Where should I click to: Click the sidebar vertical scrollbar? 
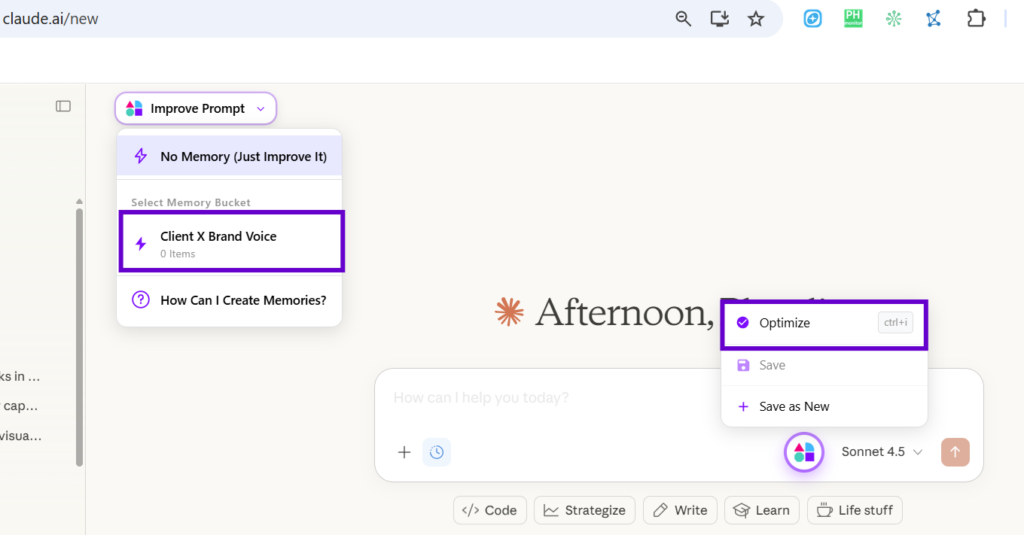(x=80, y=337)
